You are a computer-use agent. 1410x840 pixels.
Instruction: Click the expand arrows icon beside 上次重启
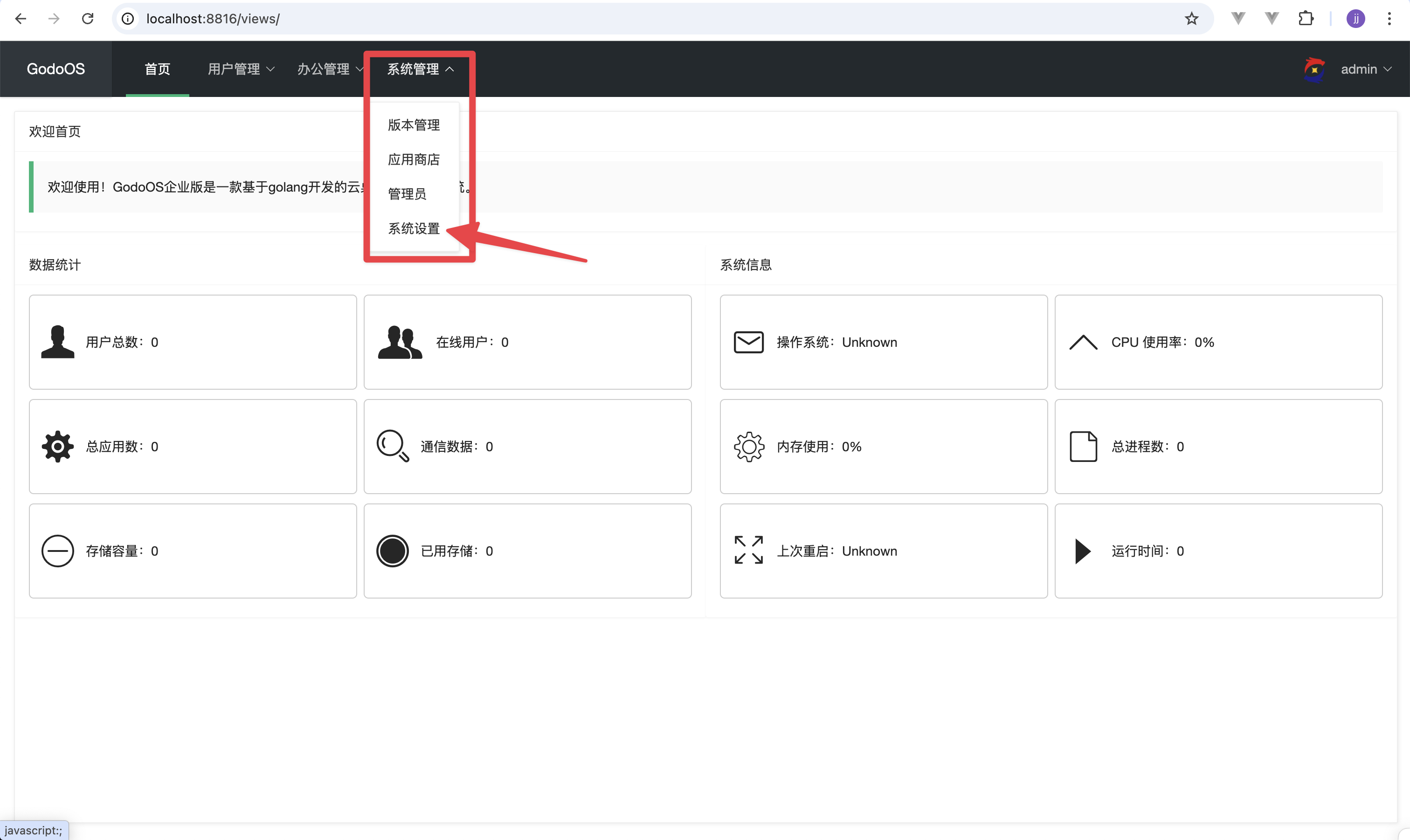tap(748, 550)
